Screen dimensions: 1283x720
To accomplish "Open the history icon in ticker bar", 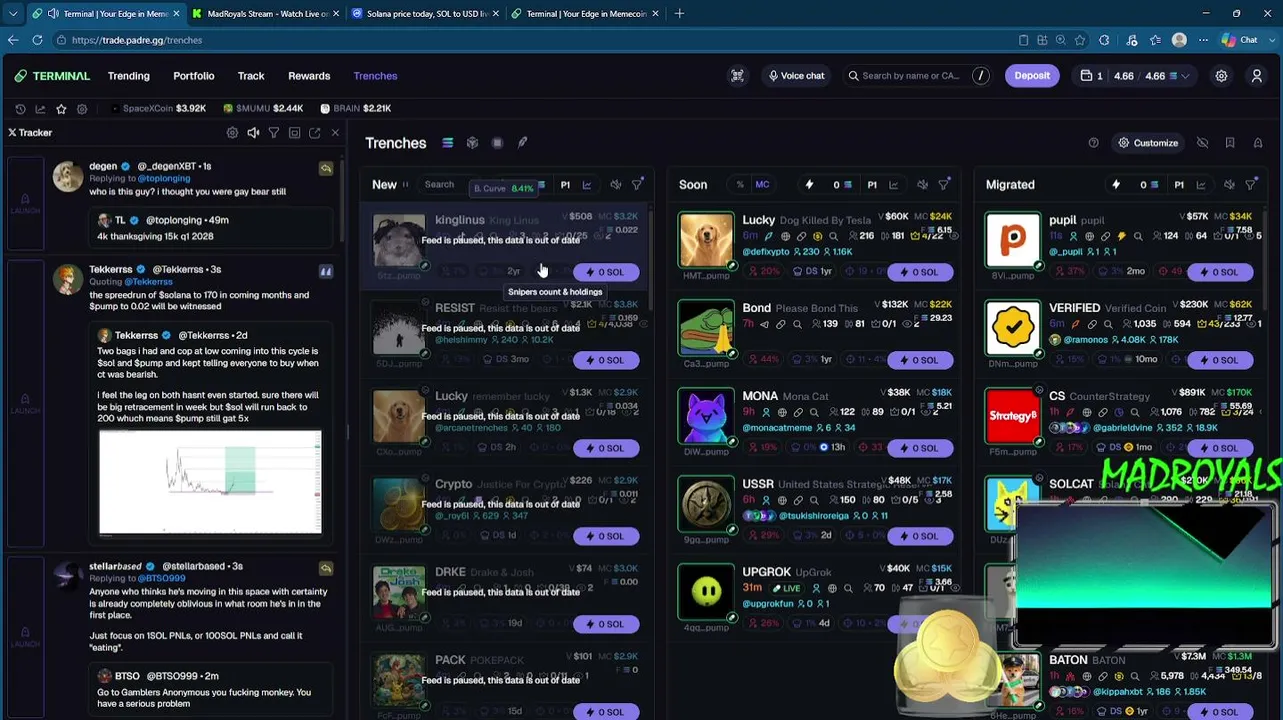I will coord(20,109).
